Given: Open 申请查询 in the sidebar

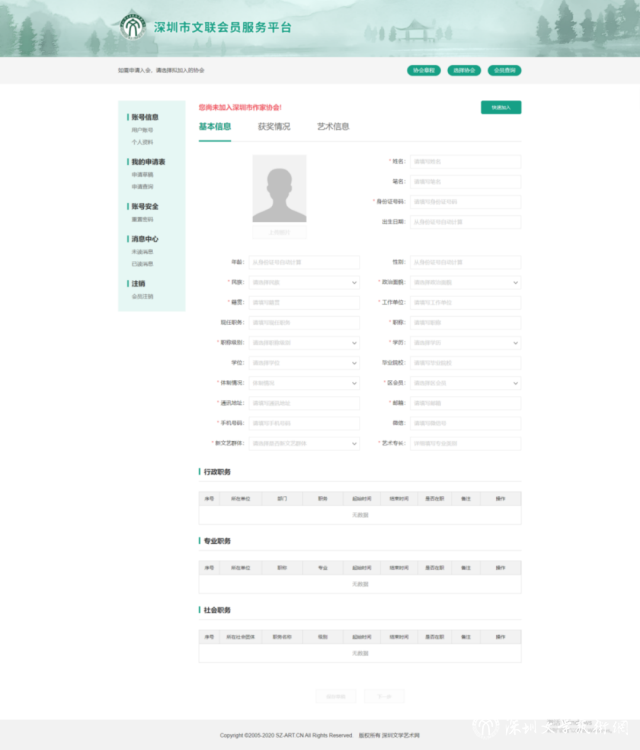Looking at the screenshot, I should point(142,186).
